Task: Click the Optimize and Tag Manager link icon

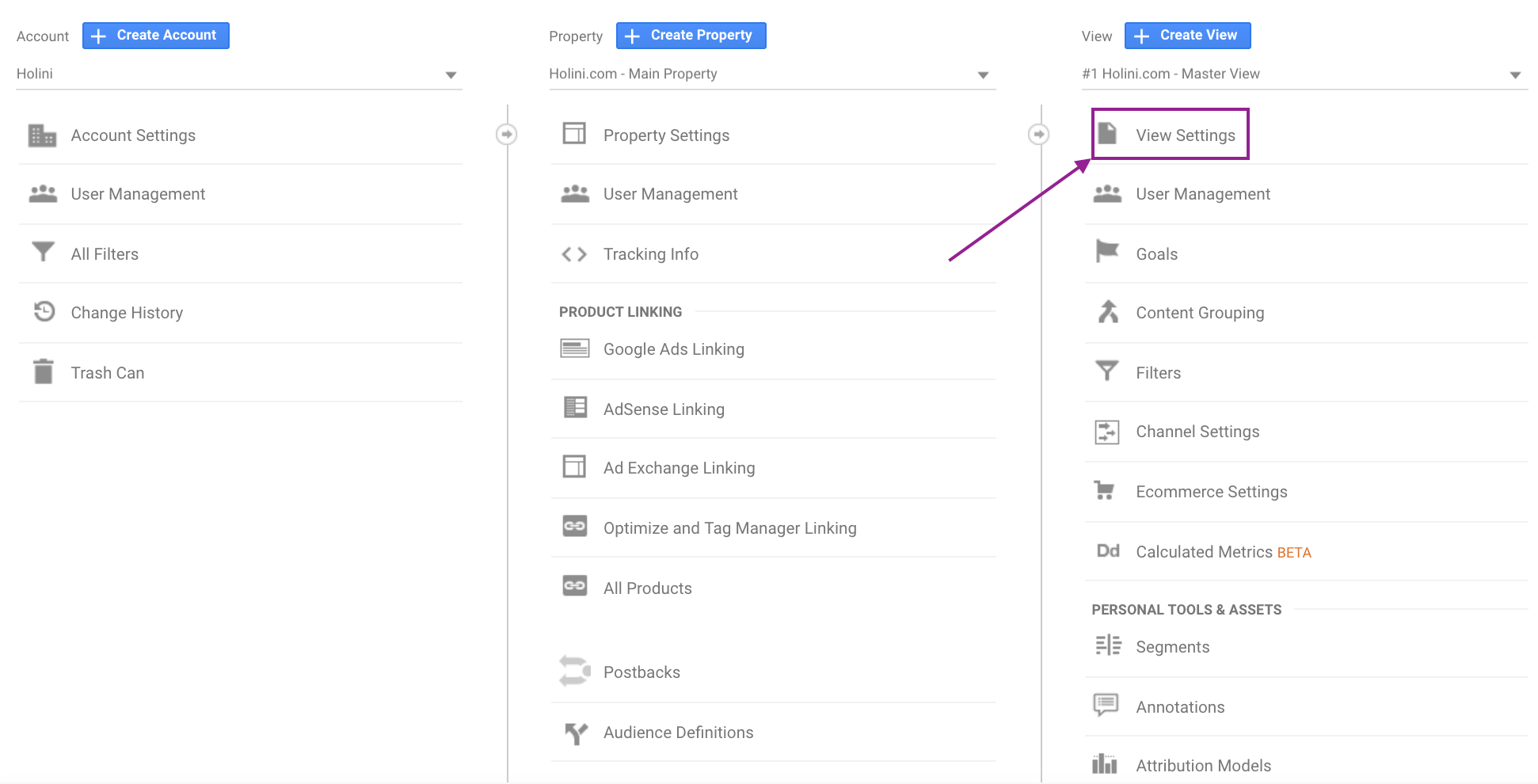Action: (x=575, y=526)
